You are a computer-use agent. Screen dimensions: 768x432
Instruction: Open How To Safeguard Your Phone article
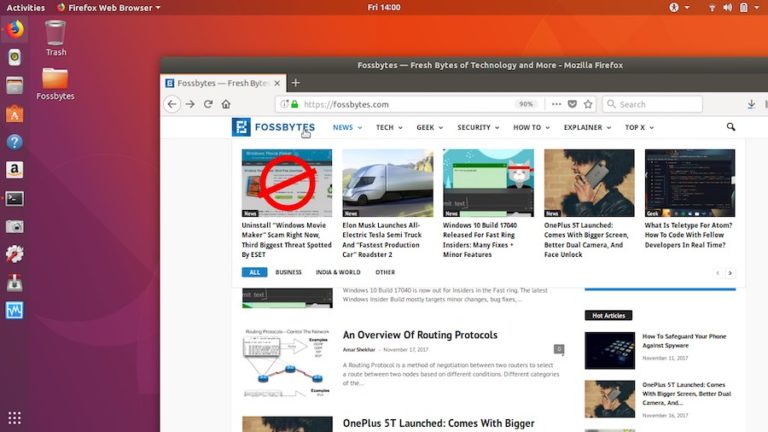(x=684, y=341)
